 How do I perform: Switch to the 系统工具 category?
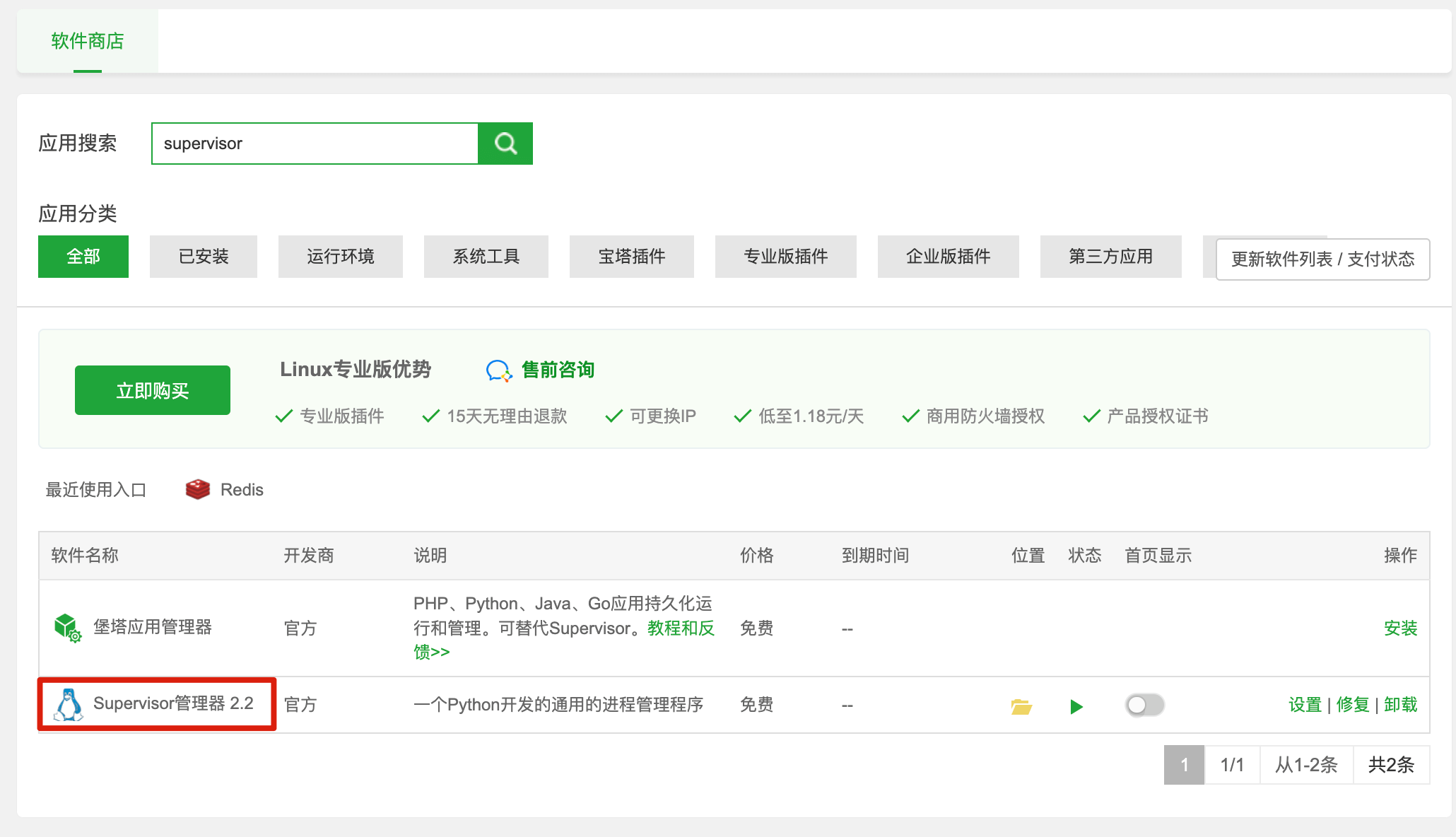(486, 257)
